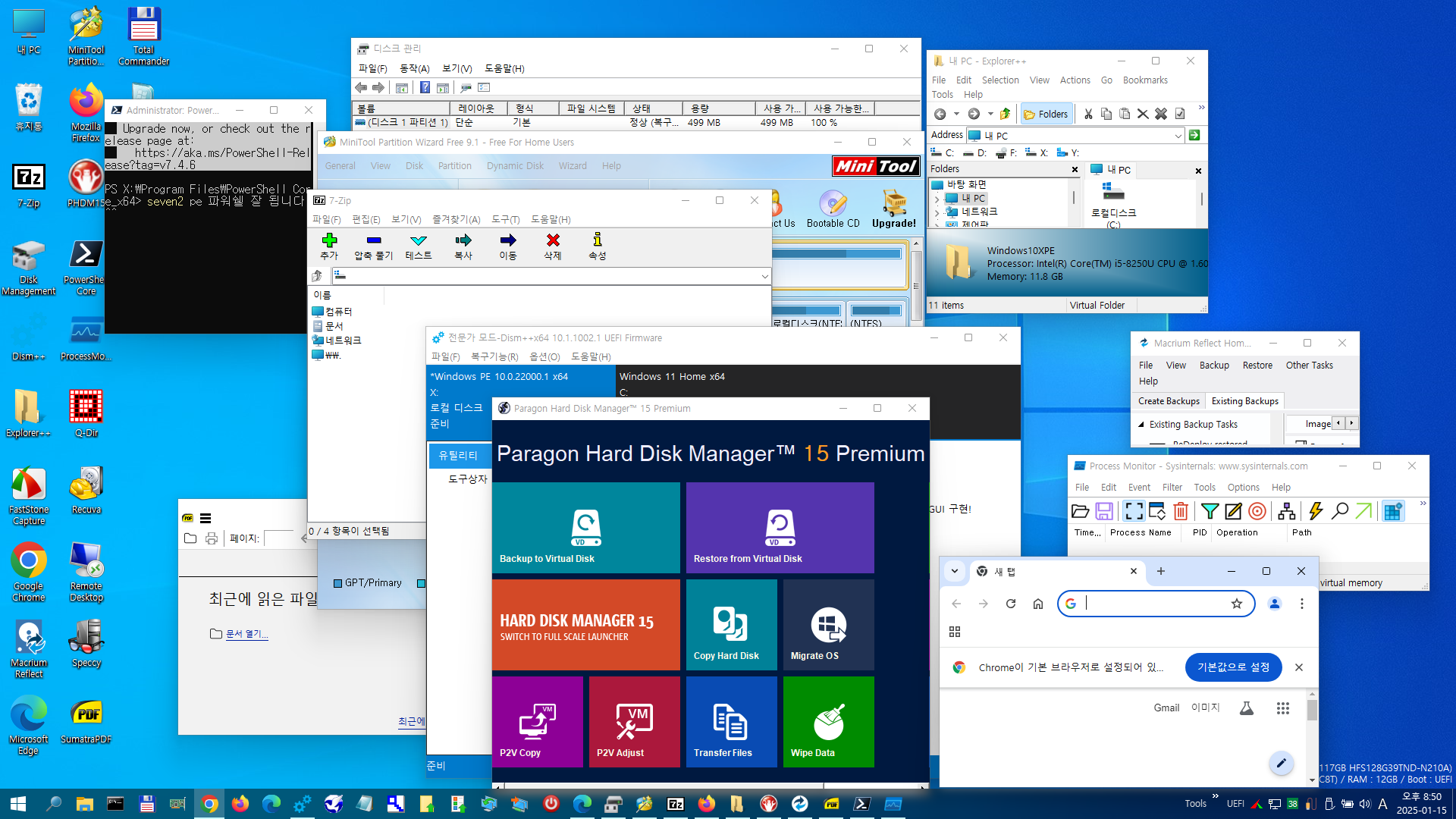1456x819 pixels.
Task: Open the Back history dropdown in Explorer++
Action: click(x=956, y=114)
